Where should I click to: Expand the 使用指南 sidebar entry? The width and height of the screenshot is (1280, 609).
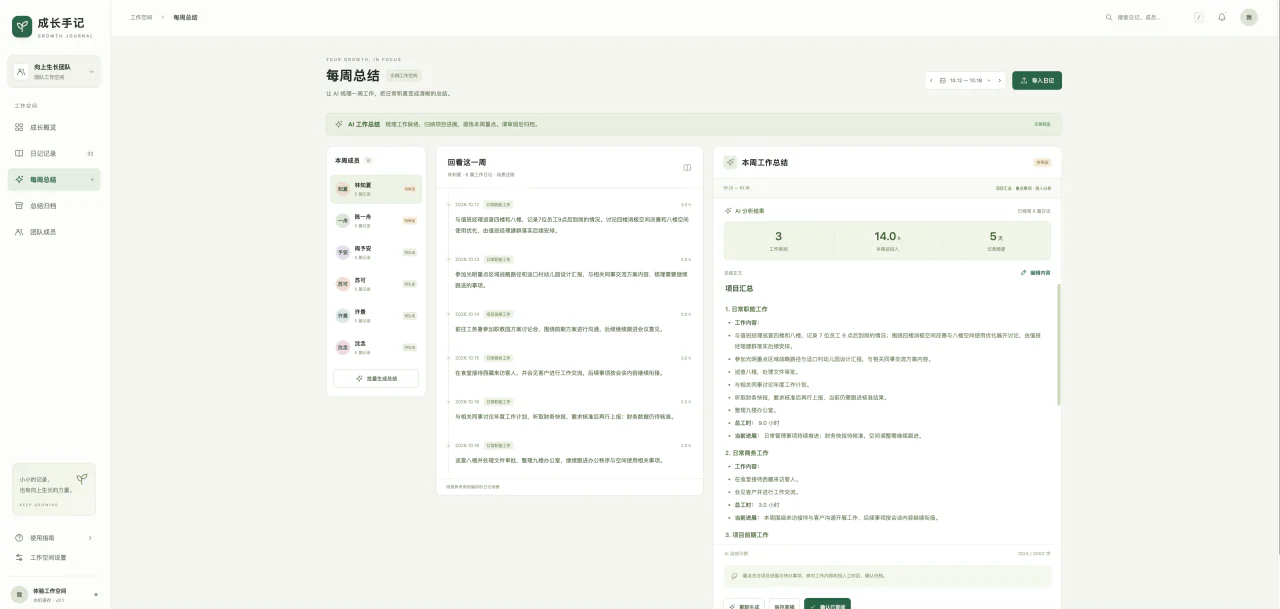pyautogui.click(x=55, y=538)
